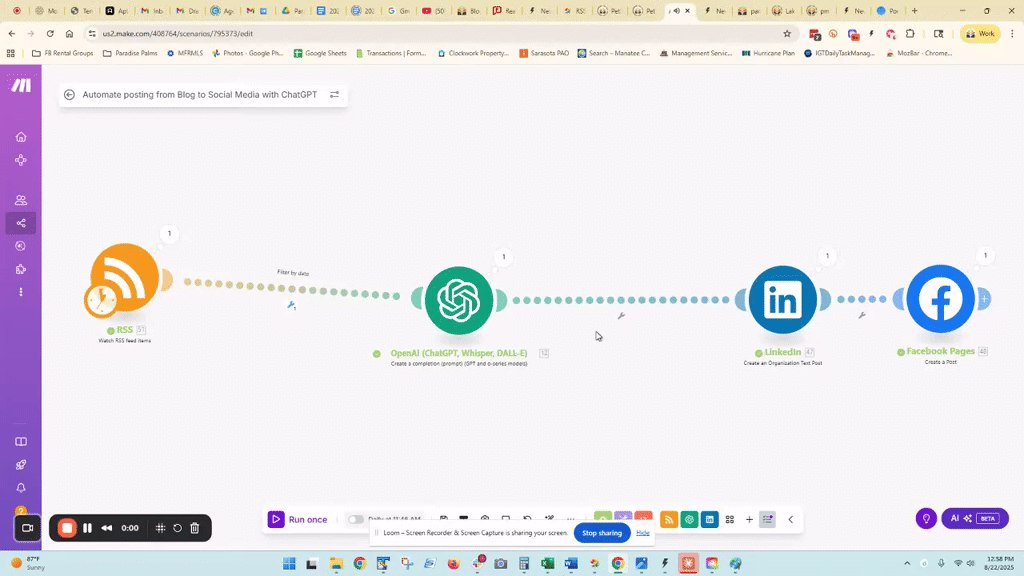Open Chrome apps grid in bookmarks bar

(10, 53)
